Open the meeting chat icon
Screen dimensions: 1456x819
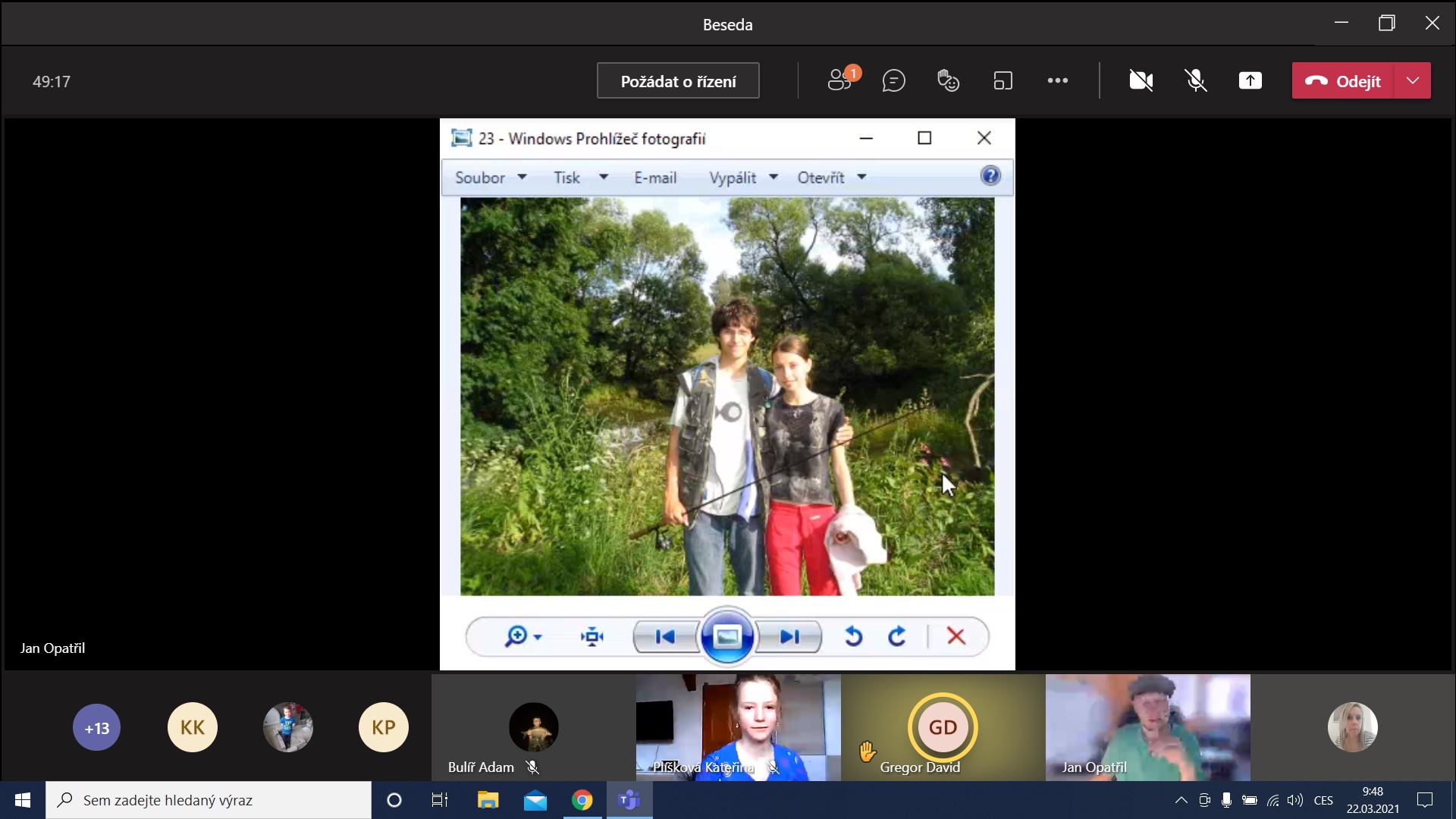click(894, 80)
